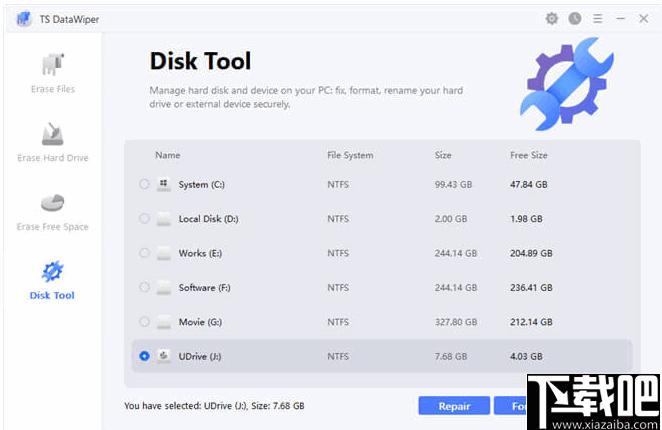Click the 47.84 GB free size value
Viewport: 662px width, 430px height.
tap(529, 185)
